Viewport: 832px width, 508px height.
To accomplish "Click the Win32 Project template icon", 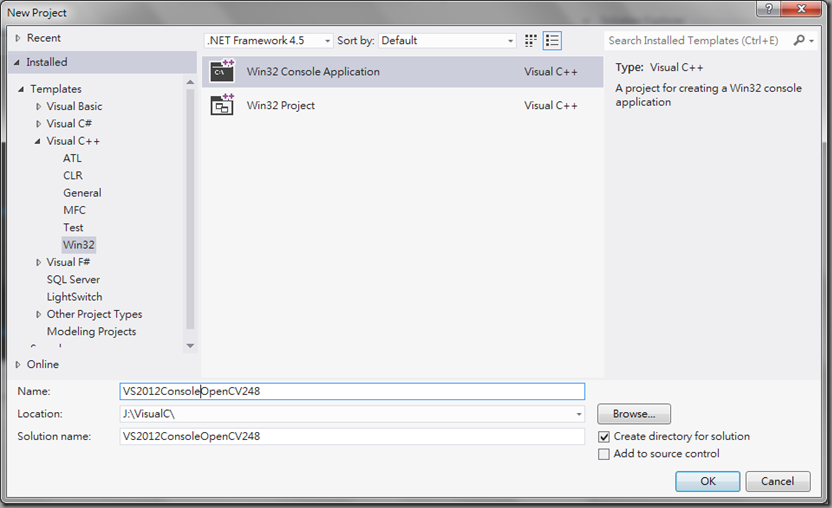I will pos(222,105).
